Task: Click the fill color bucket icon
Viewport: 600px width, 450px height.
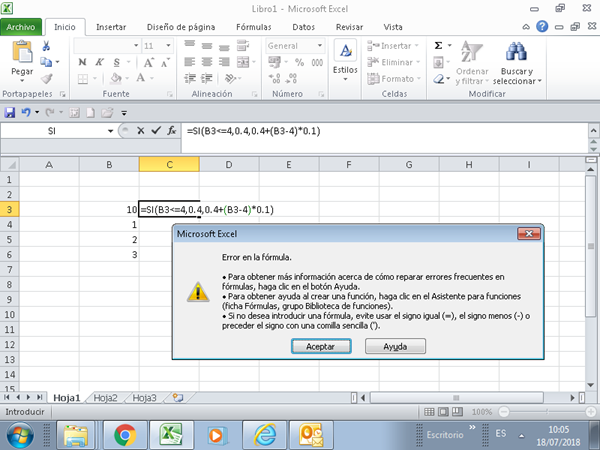Action: pos(116,78)
